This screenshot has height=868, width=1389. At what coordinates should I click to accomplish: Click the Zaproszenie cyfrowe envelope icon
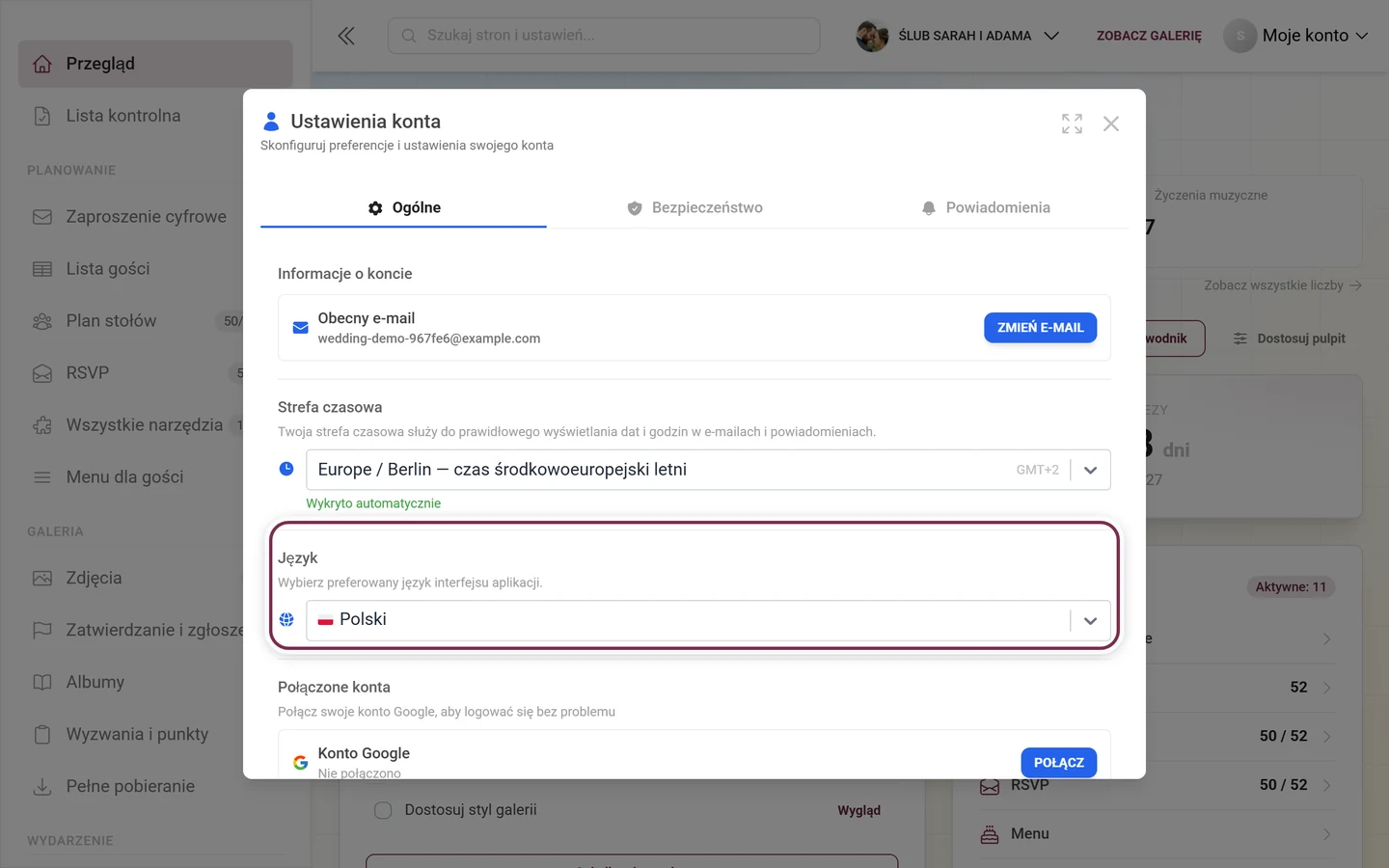42,217
